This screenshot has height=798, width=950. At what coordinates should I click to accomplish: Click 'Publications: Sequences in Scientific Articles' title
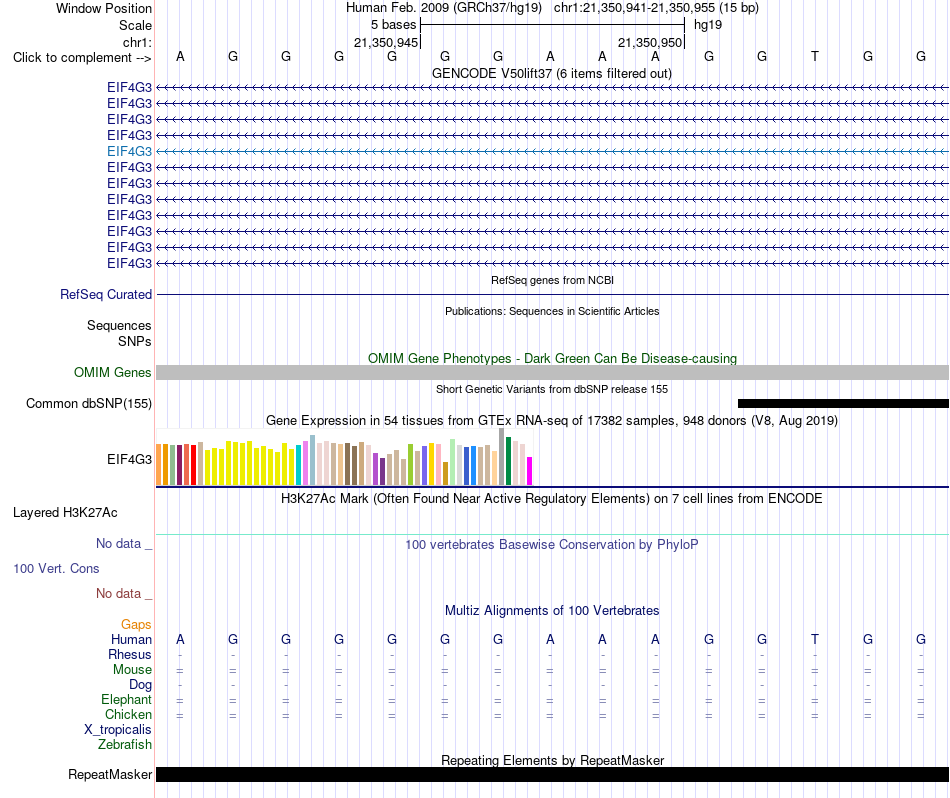[552, 311]
